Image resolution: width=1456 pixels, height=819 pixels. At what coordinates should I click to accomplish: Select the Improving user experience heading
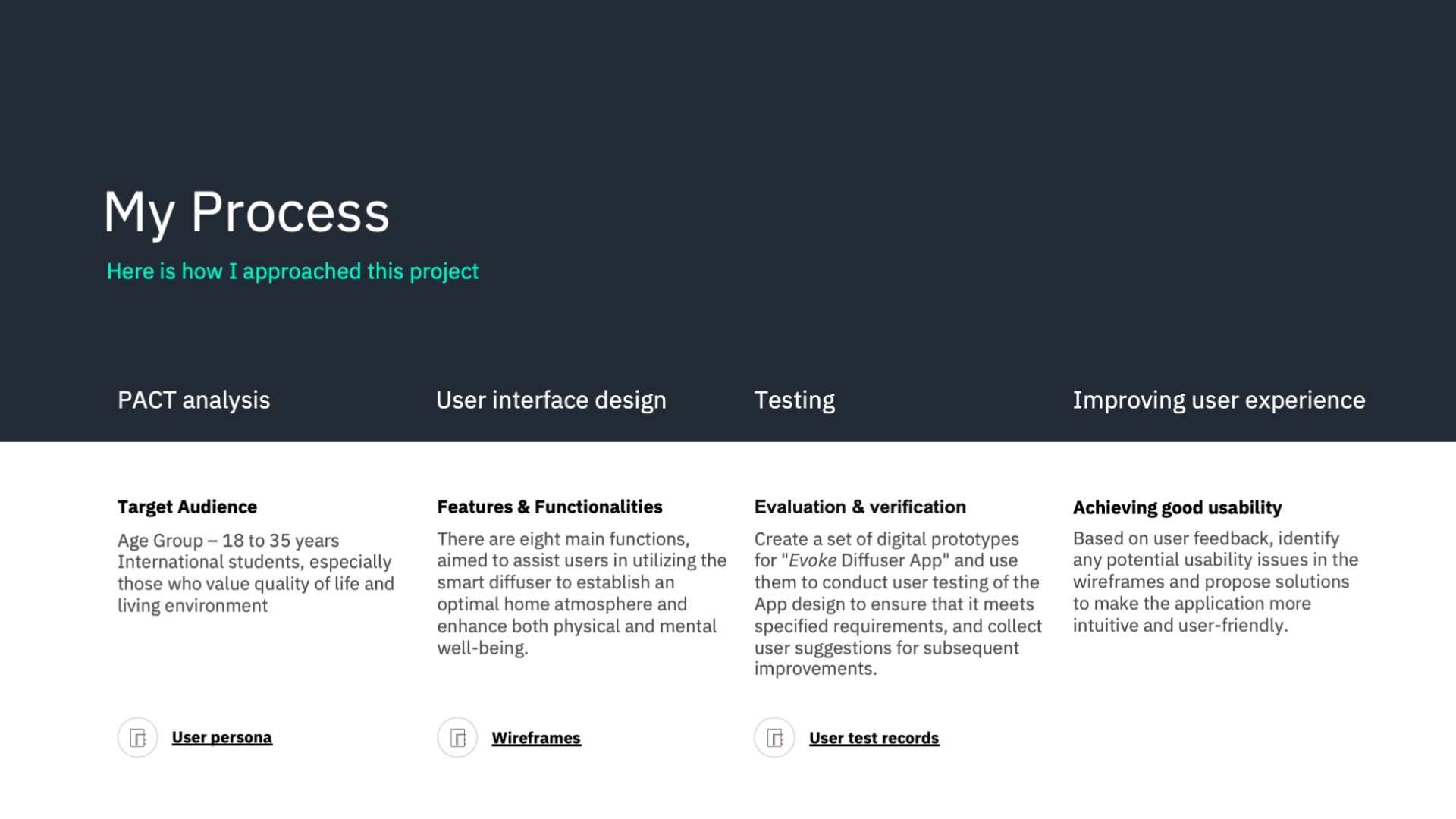point(1219,400)
